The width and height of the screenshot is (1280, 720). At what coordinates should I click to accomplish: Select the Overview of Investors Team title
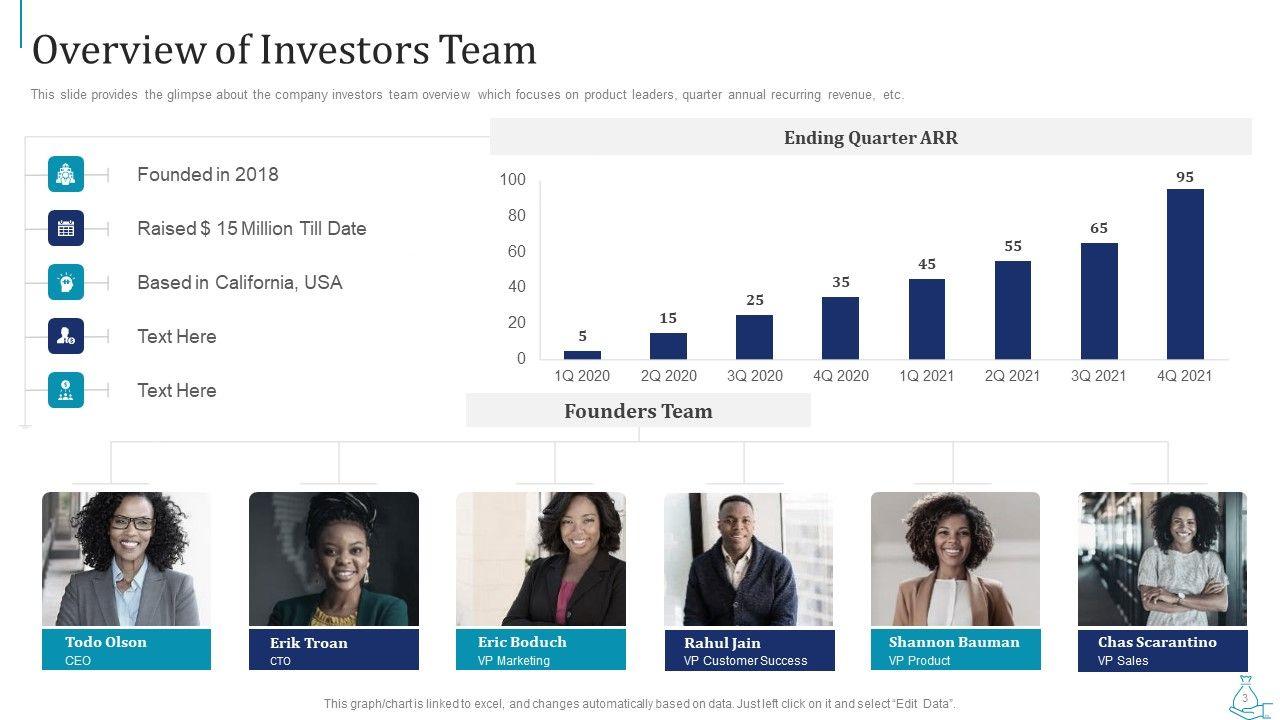pyautogui.click(x=285, y=50)
